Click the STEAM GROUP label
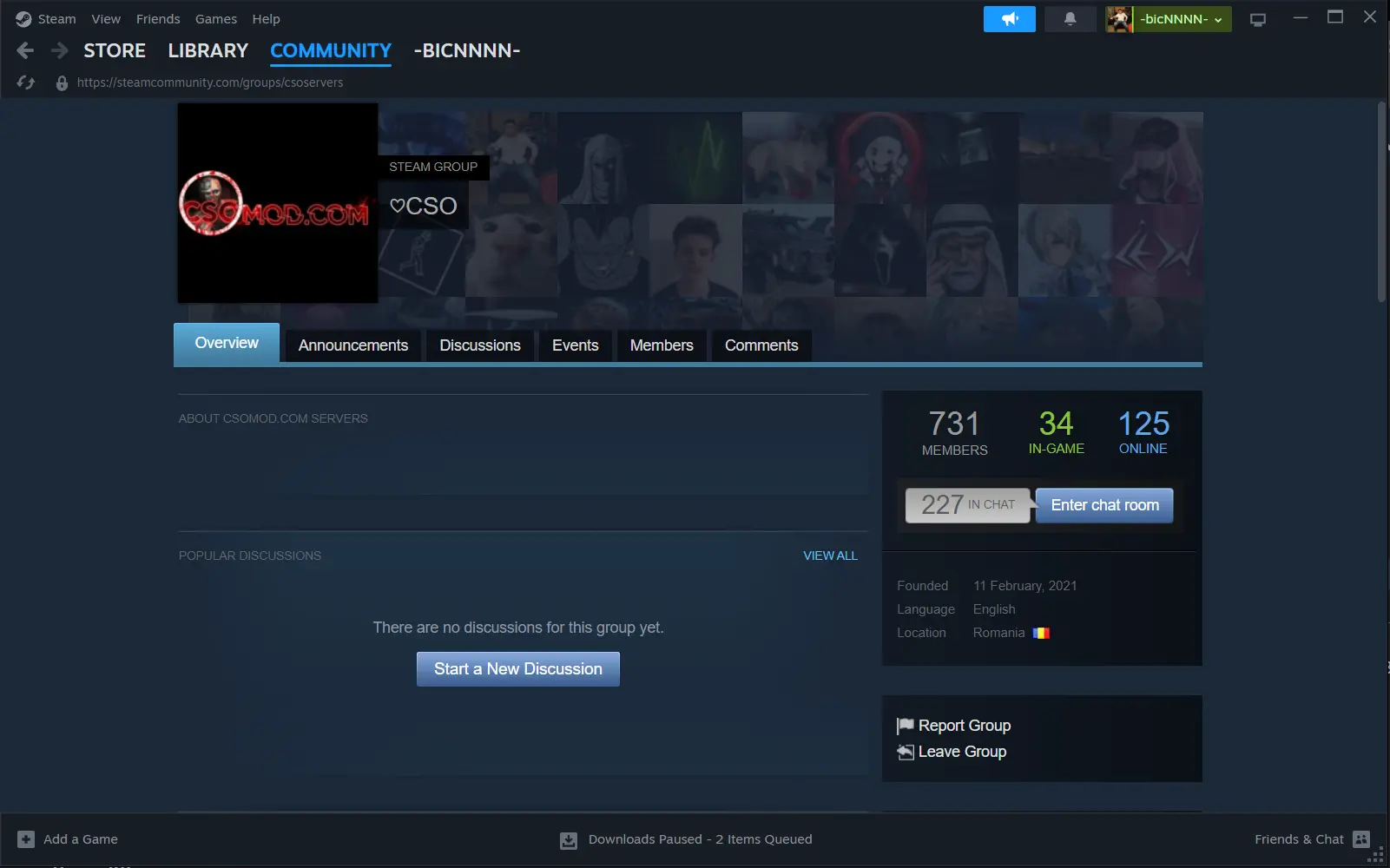The height and width of the screenshot is (868, 1390). tap(433, 167)
